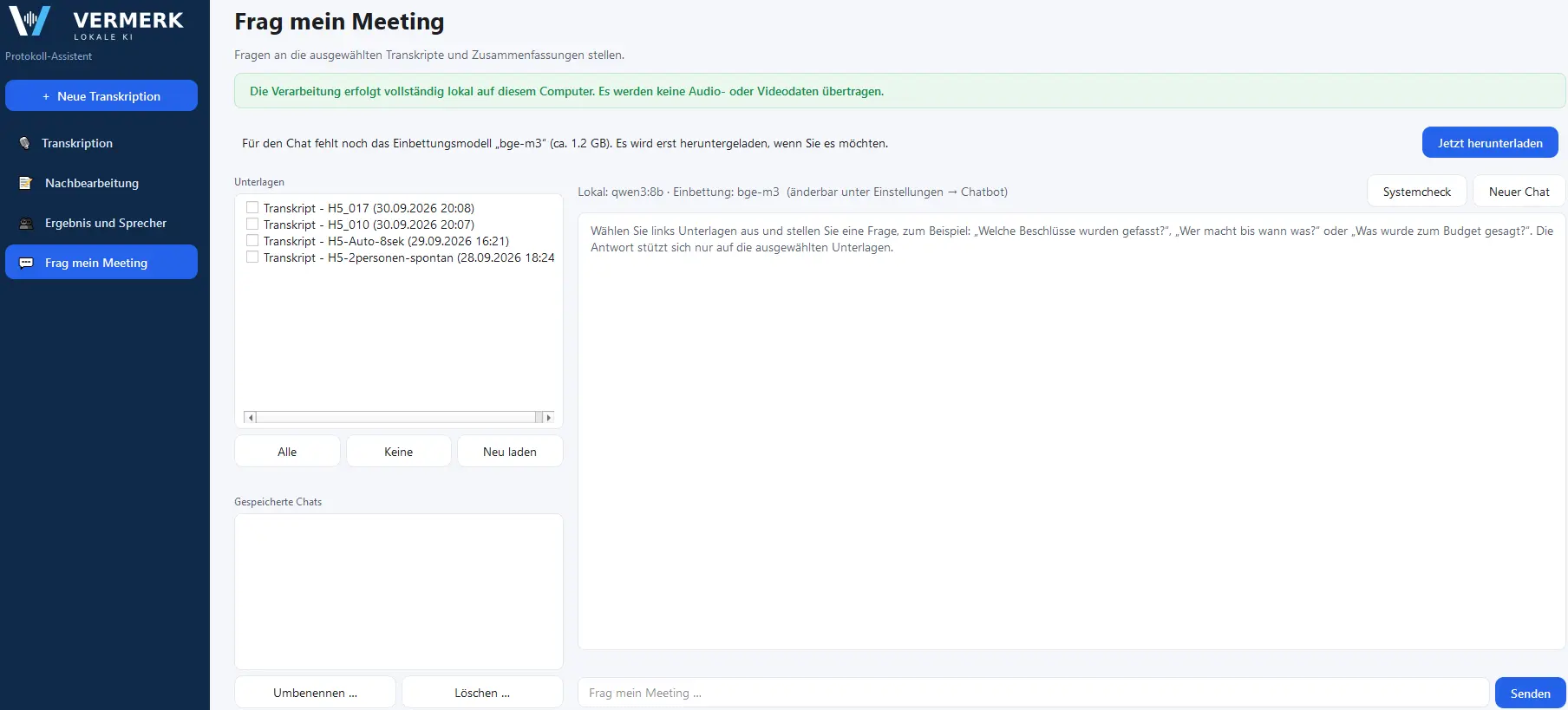The width and height of the screenshot is (1568, 710).
Task: Click the Senden button
Action: (x=1530, y=693)
